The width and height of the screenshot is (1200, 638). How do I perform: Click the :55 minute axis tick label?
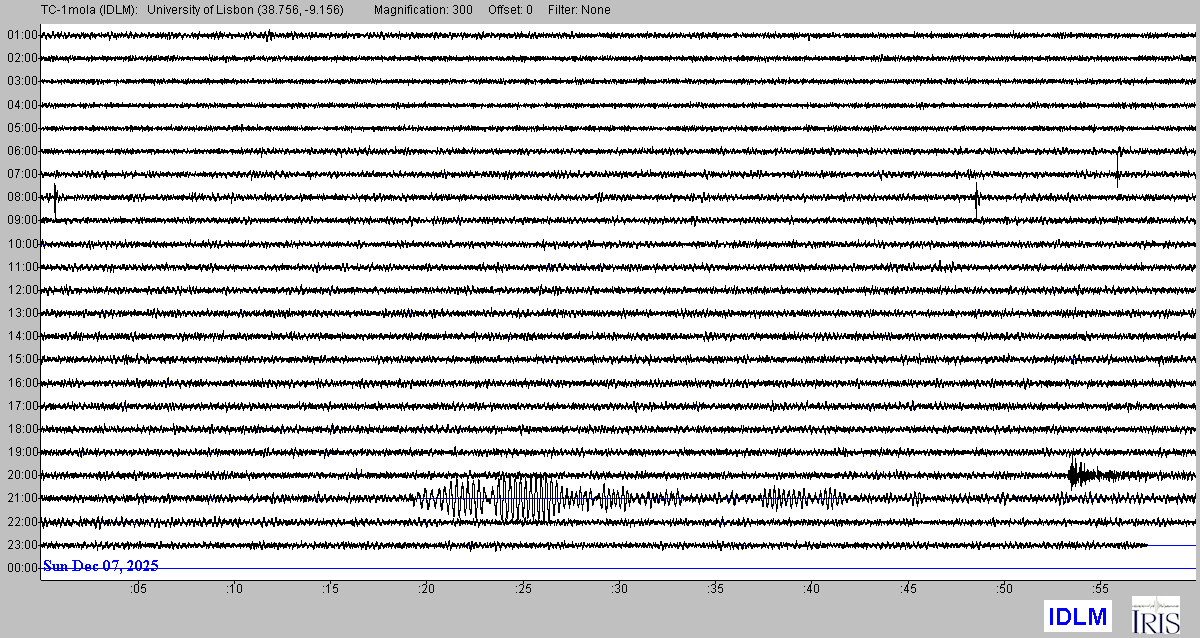1099,590
